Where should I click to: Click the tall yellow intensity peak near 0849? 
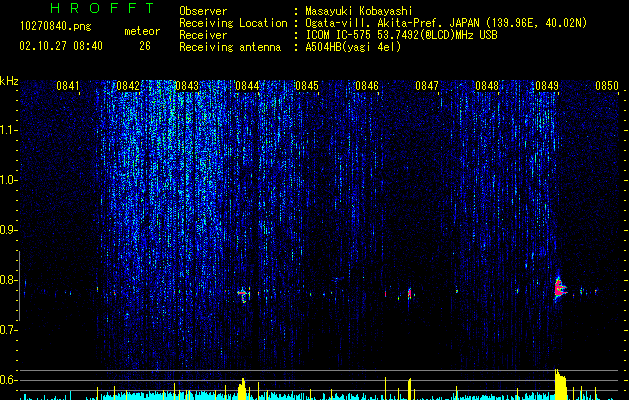pos(560,384)
